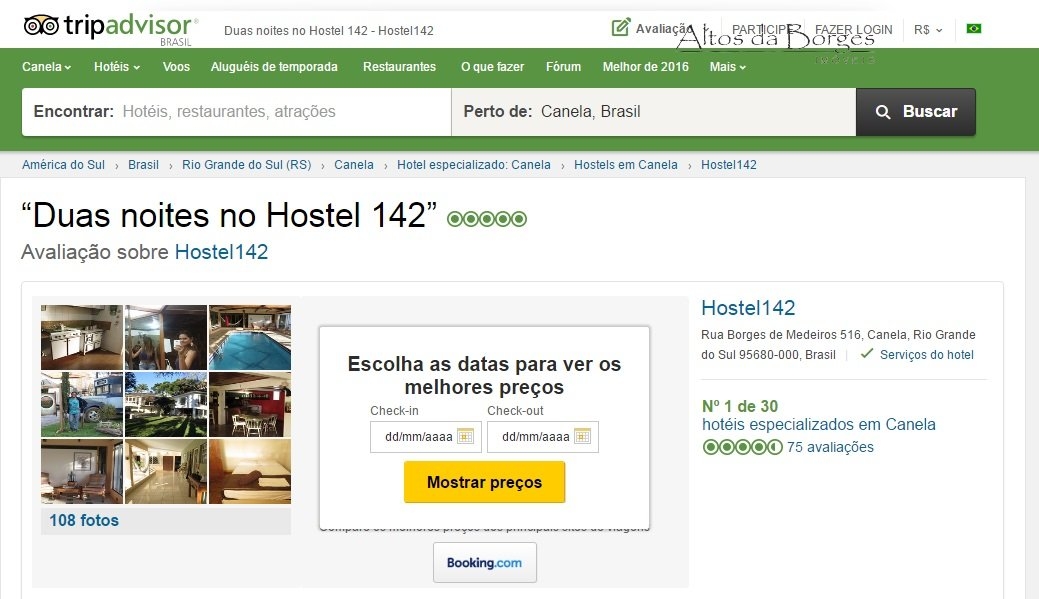1039x599 pixels.
Task: Click the Brazil flag icon
Action: (x=973, y=28)
